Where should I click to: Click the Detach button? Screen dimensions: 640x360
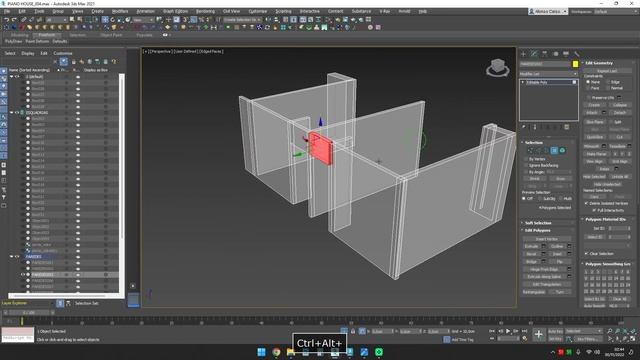point(620,112)
